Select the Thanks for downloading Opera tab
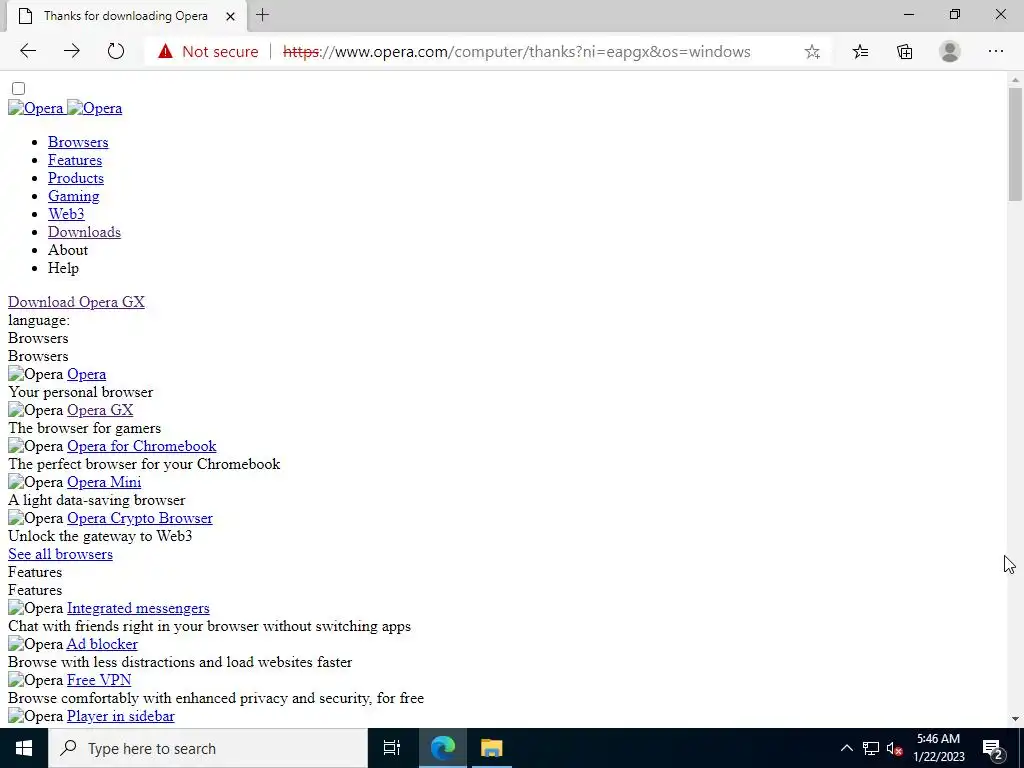Image resolution: width=1024 pixels, height=768 pixels. pyautogui.click(x=127, y=16)
